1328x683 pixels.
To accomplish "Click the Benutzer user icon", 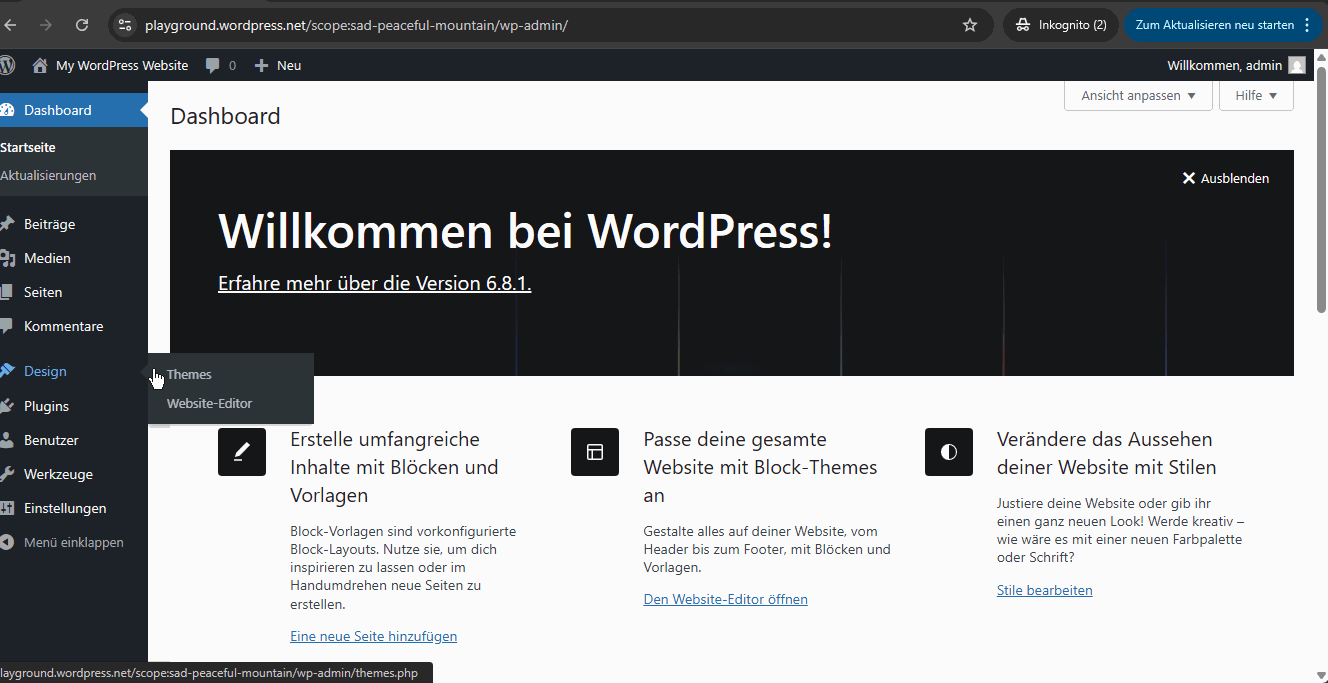I will point(7,440).
